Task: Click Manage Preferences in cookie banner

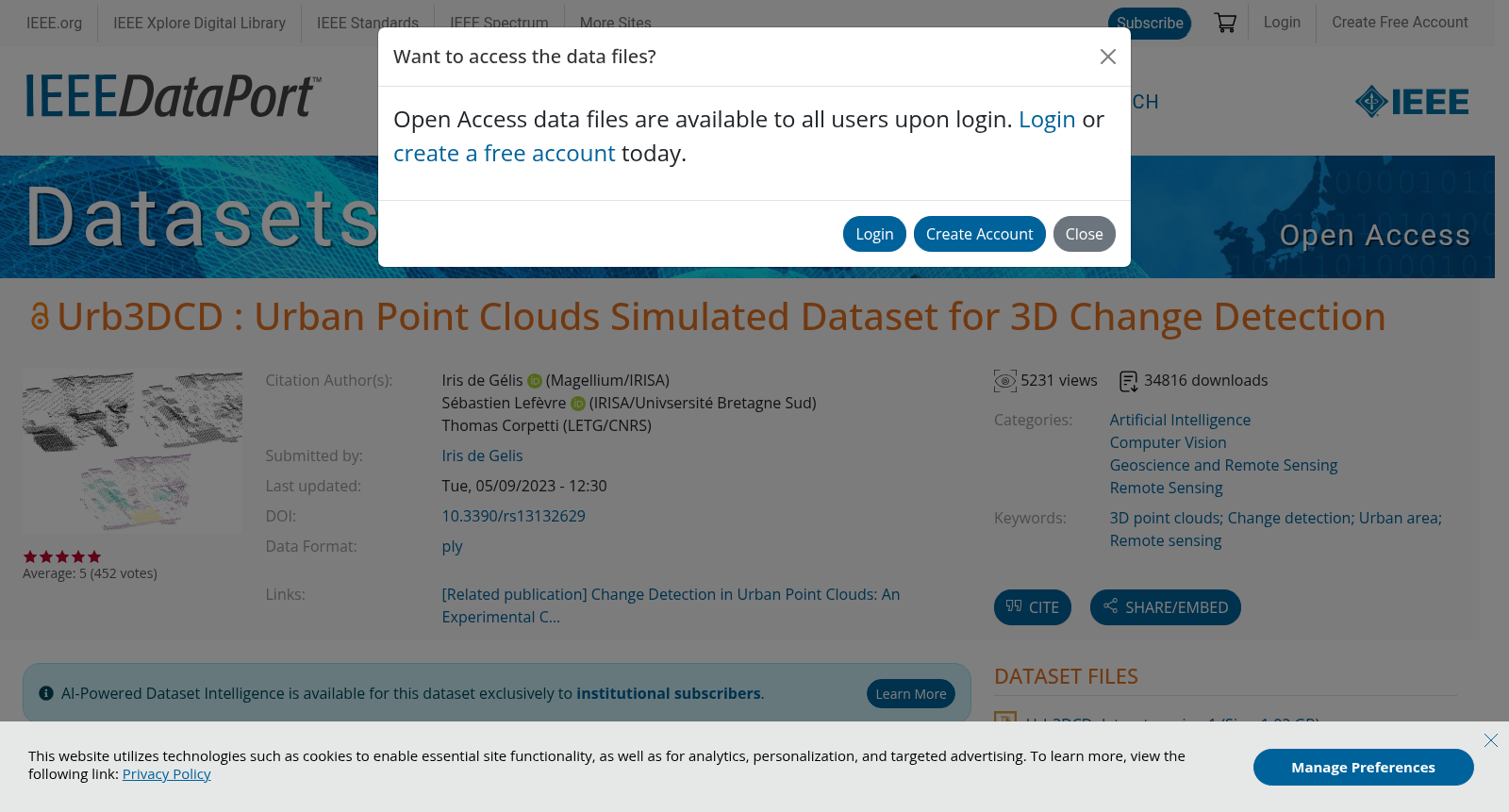Action: click(1363, 768)
